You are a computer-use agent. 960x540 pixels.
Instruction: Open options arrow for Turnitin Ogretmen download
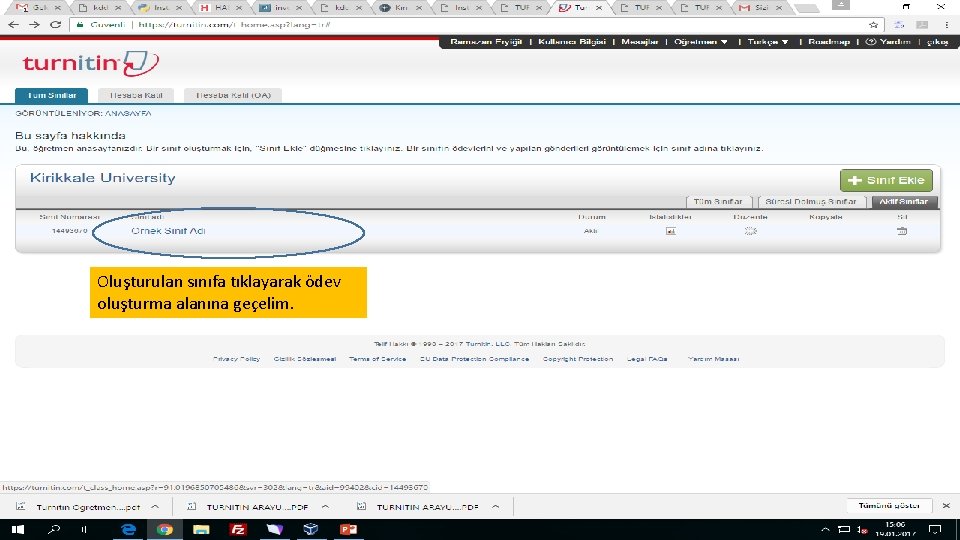155,507
